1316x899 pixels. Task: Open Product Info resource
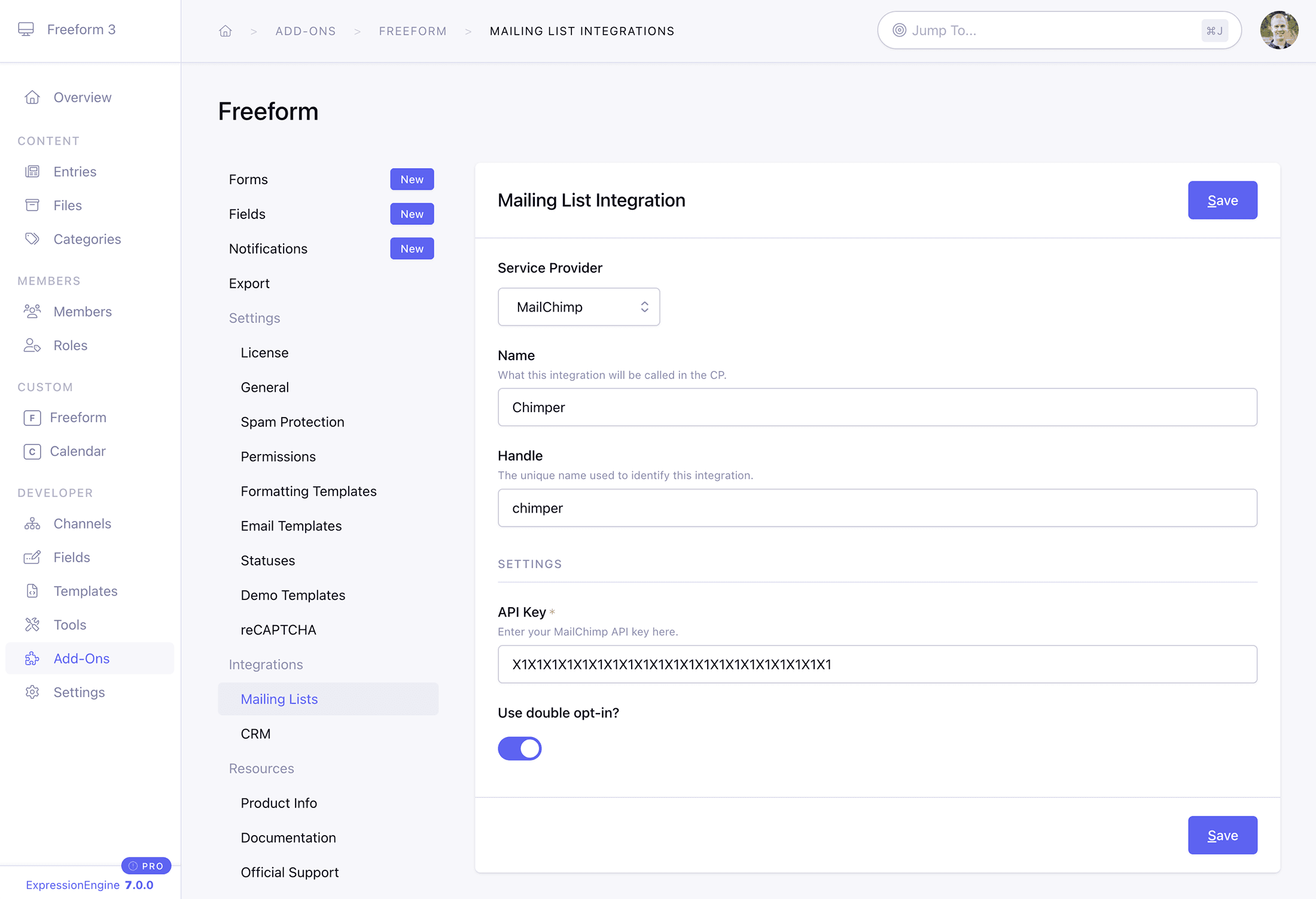[278, 803]
